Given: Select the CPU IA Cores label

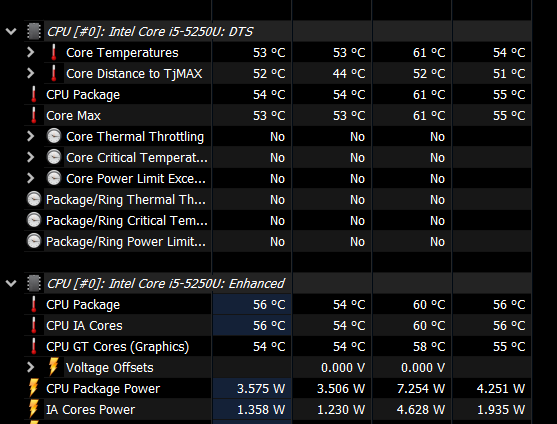Looking at the screenshot, I should (x=85, y=326).
